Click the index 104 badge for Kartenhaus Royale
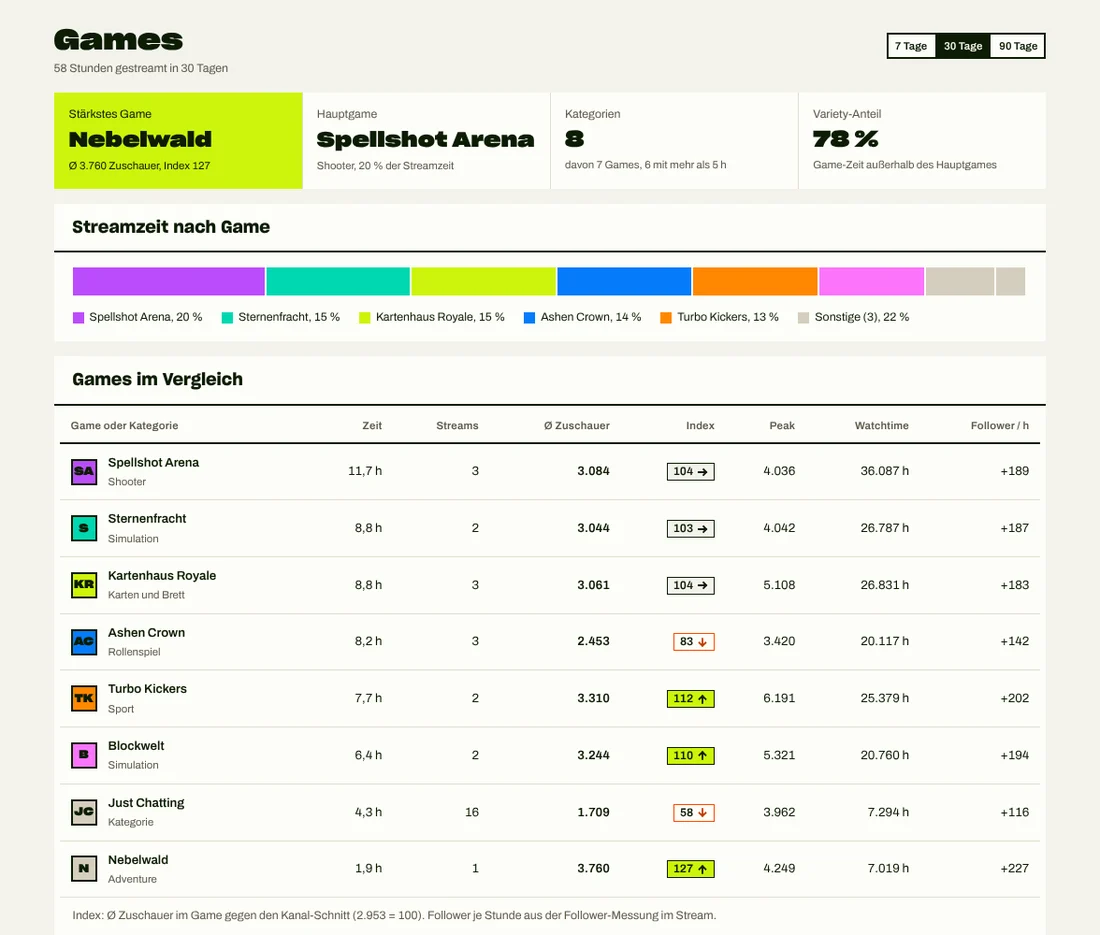 [690, 585]
